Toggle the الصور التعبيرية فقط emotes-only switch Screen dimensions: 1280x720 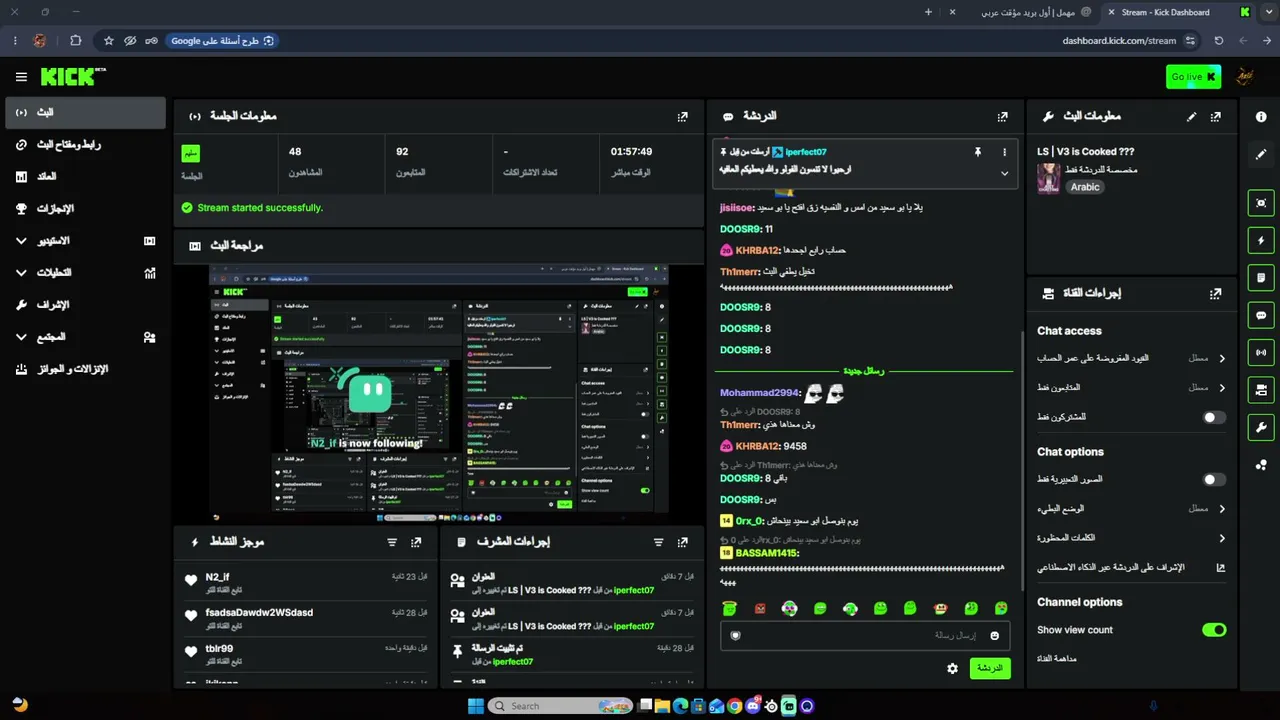[x=1214, y=479]
